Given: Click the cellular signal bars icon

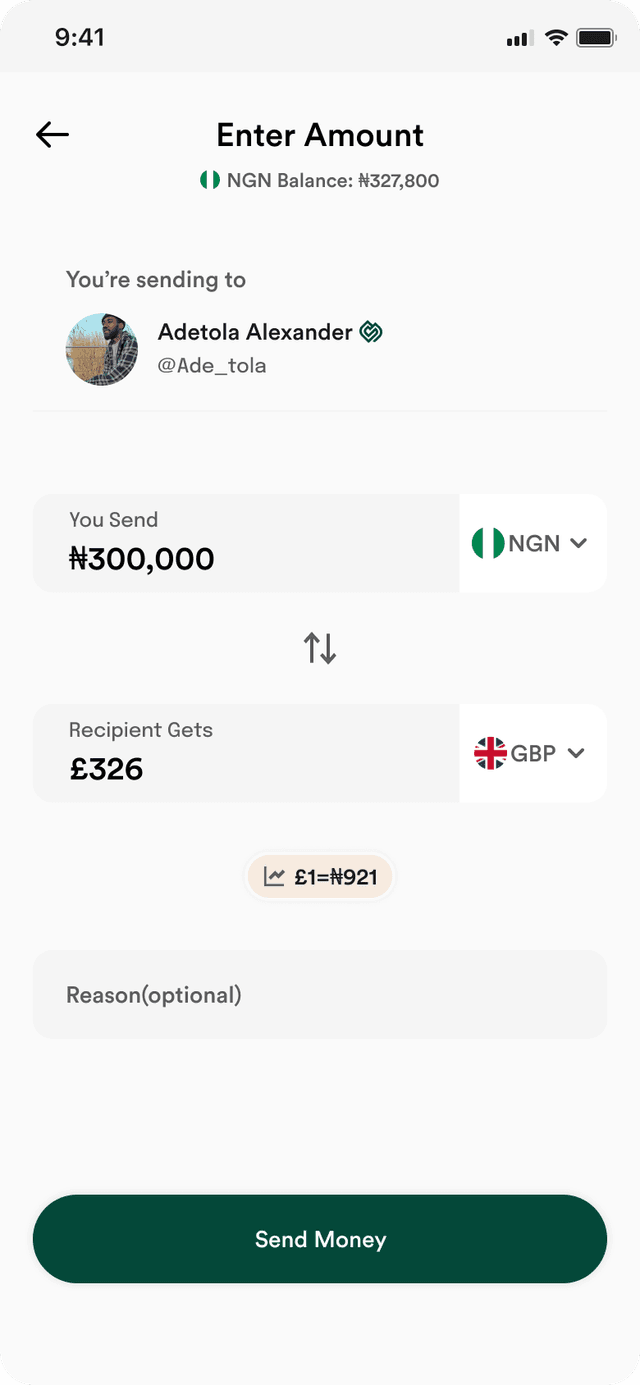Looking at the screenshot, I should (x=518, y=39).
